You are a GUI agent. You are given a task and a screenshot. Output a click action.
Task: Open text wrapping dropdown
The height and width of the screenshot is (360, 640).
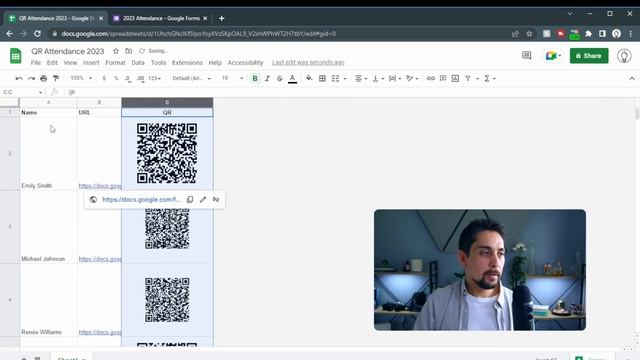395,78
